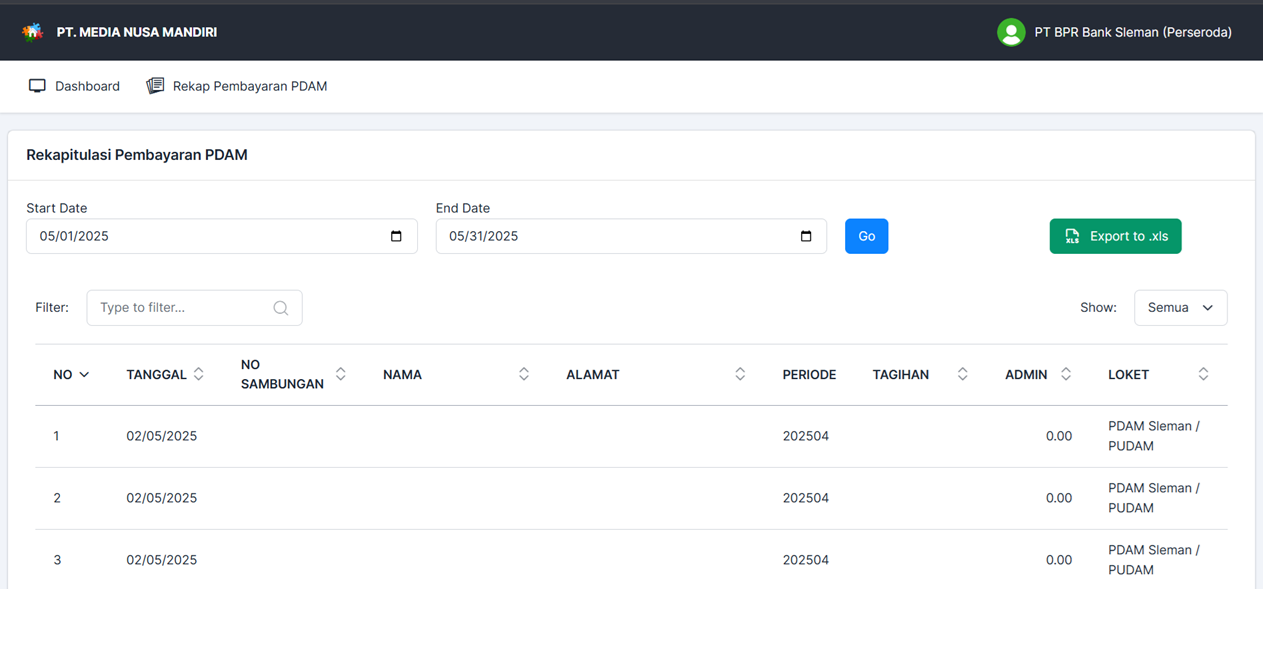
Task: Open sort options on LOKET column
Action: point(1203,374)
